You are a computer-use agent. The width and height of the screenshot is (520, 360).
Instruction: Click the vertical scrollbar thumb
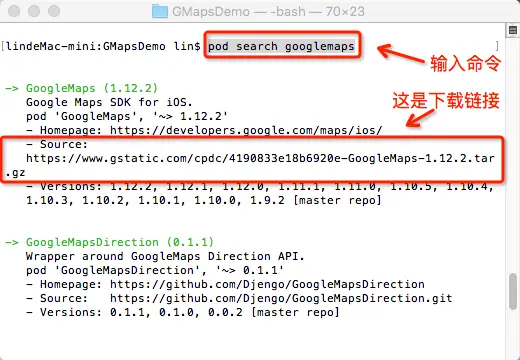pyautogui.click(x=513, y=292)
